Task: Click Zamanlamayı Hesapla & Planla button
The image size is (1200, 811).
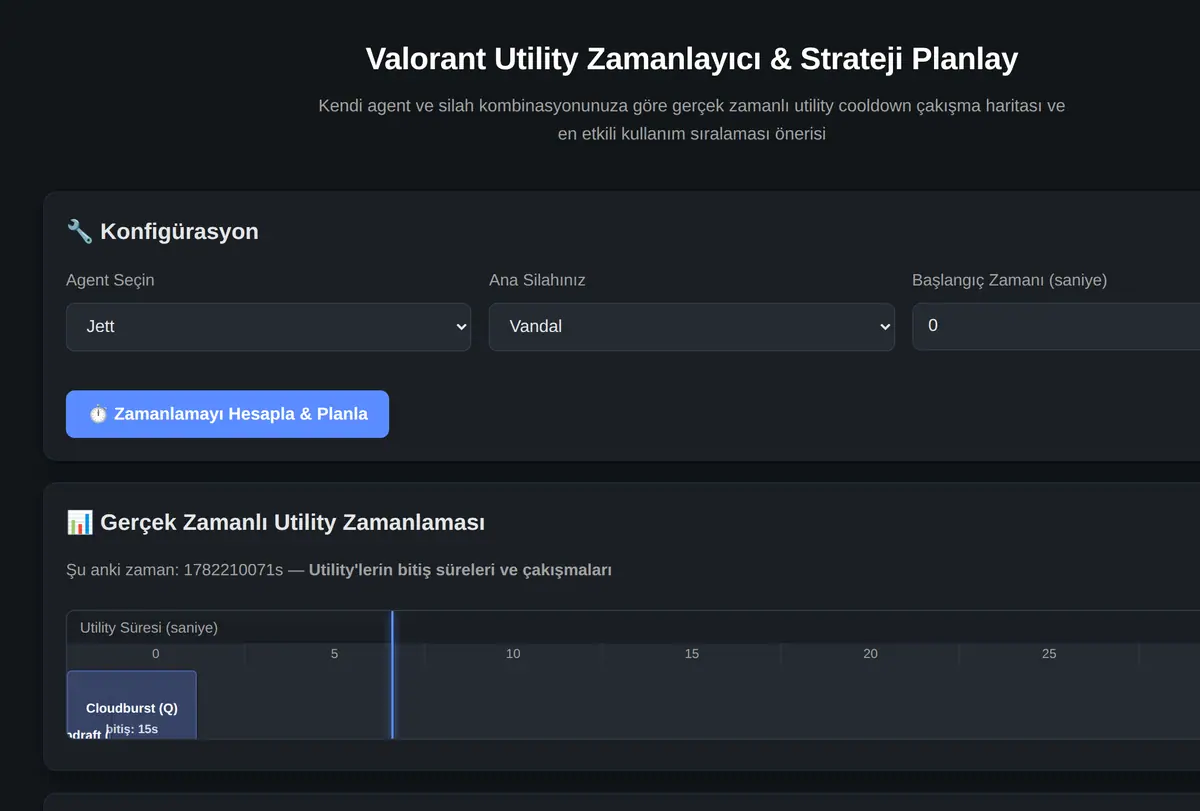Action: point(227,414)
